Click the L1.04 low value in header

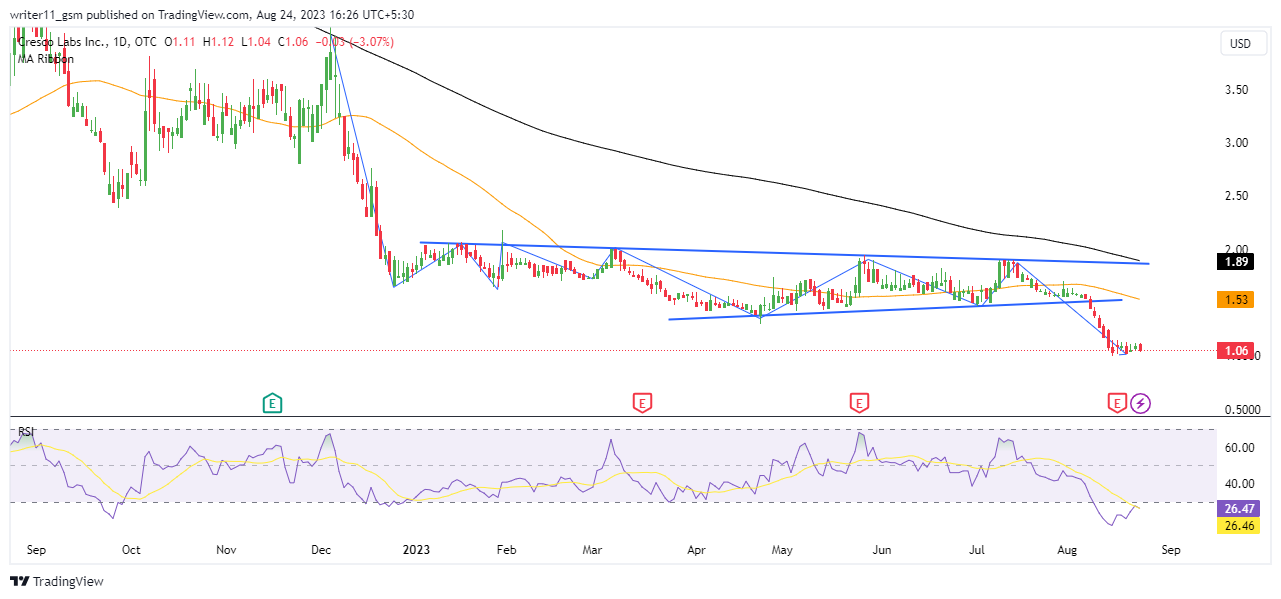255,42
